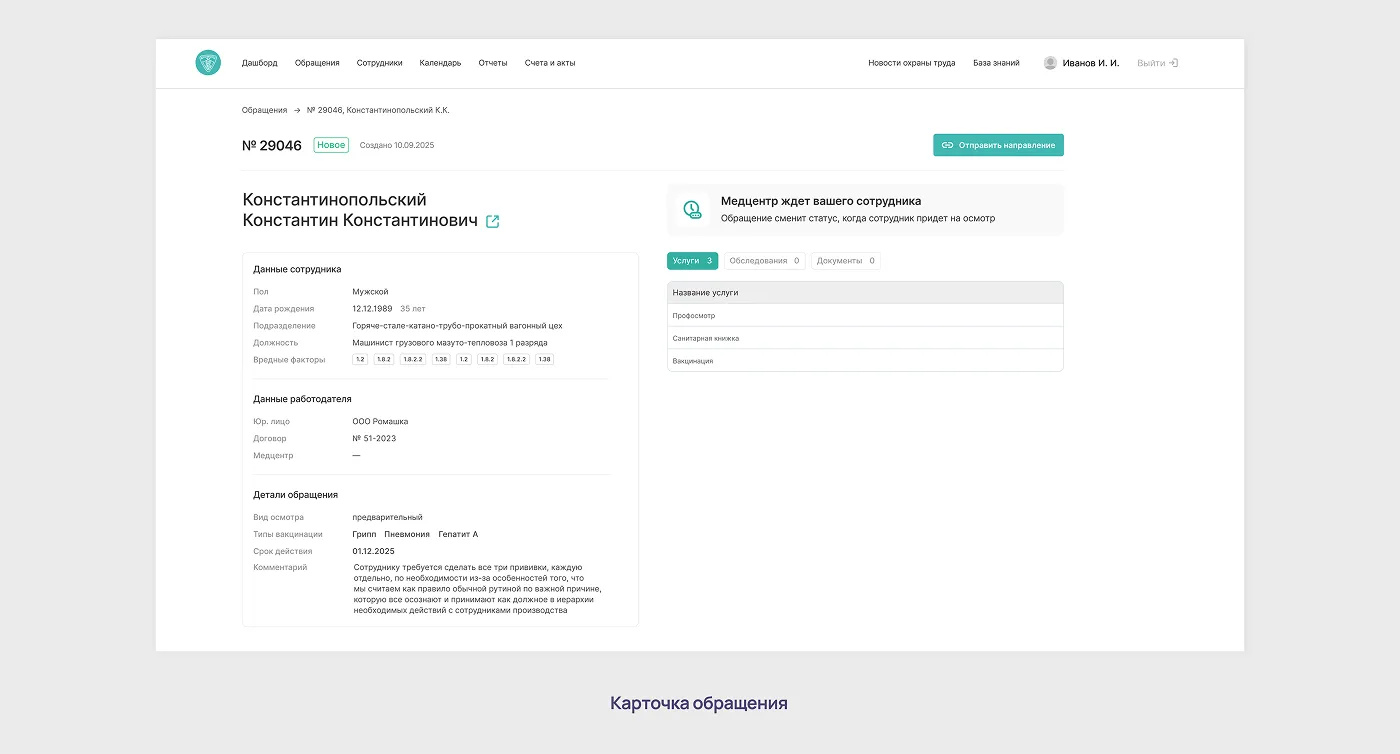The image size is (1400, 754).
Task: Return via the Обращения breadcrumb link
Action: tap(264, 110)
